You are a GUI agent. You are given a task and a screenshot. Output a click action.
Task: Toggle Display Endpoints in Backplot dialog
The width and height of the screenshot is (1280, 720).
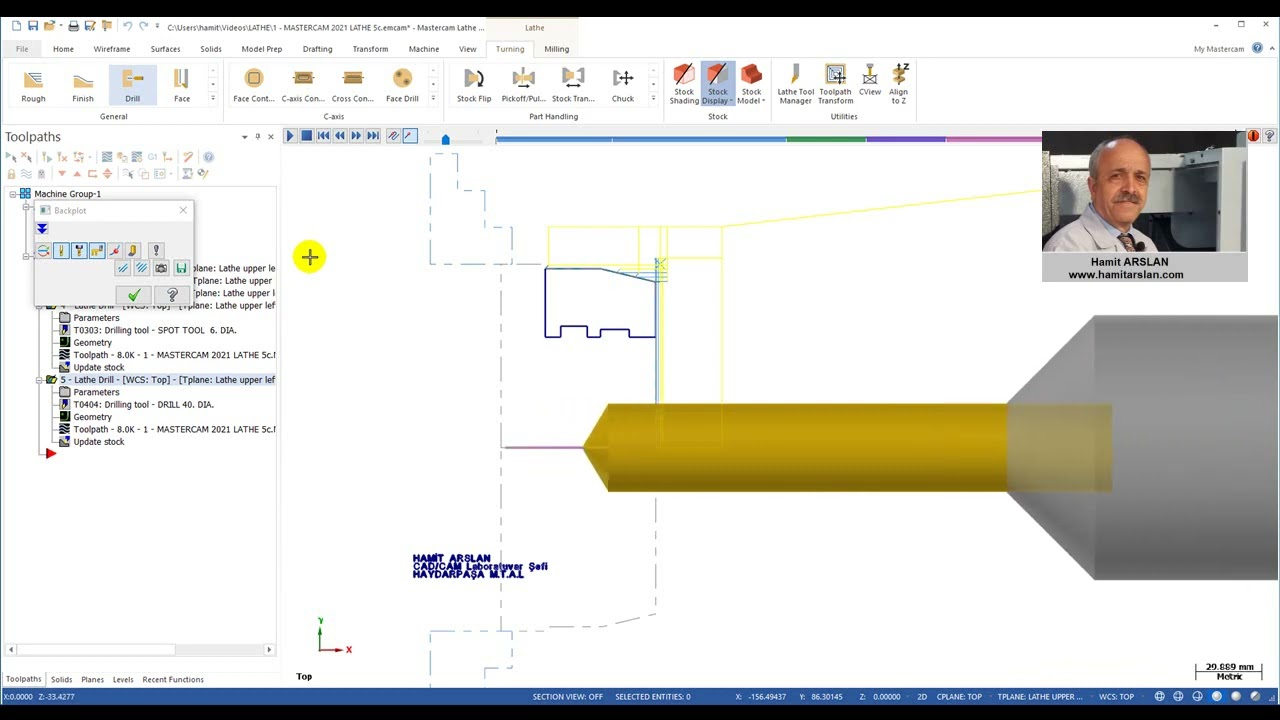click(115, 251)
